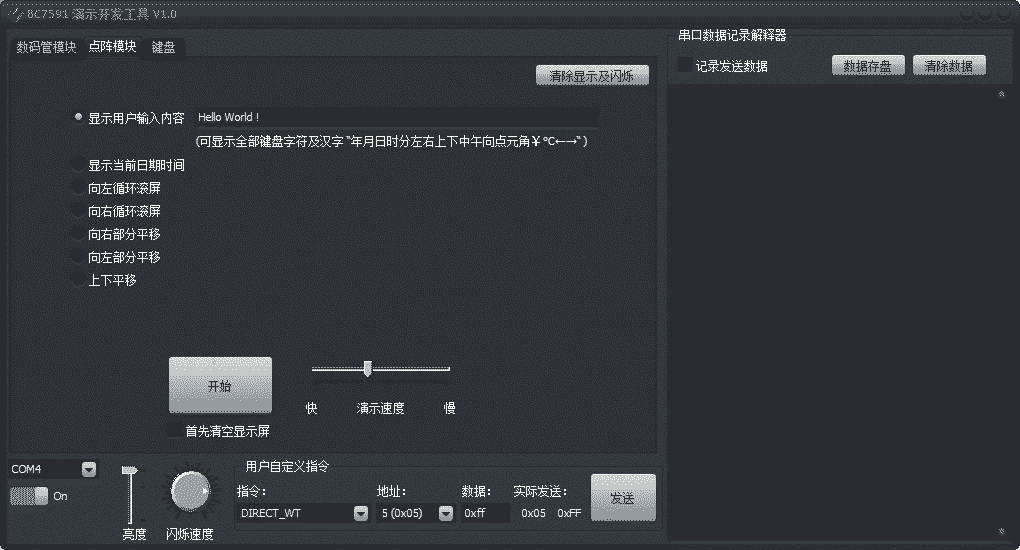The image size is (1020, 550).
Task: Select 显示用户输入内容 radio option
Action: [x=78, y=117]
